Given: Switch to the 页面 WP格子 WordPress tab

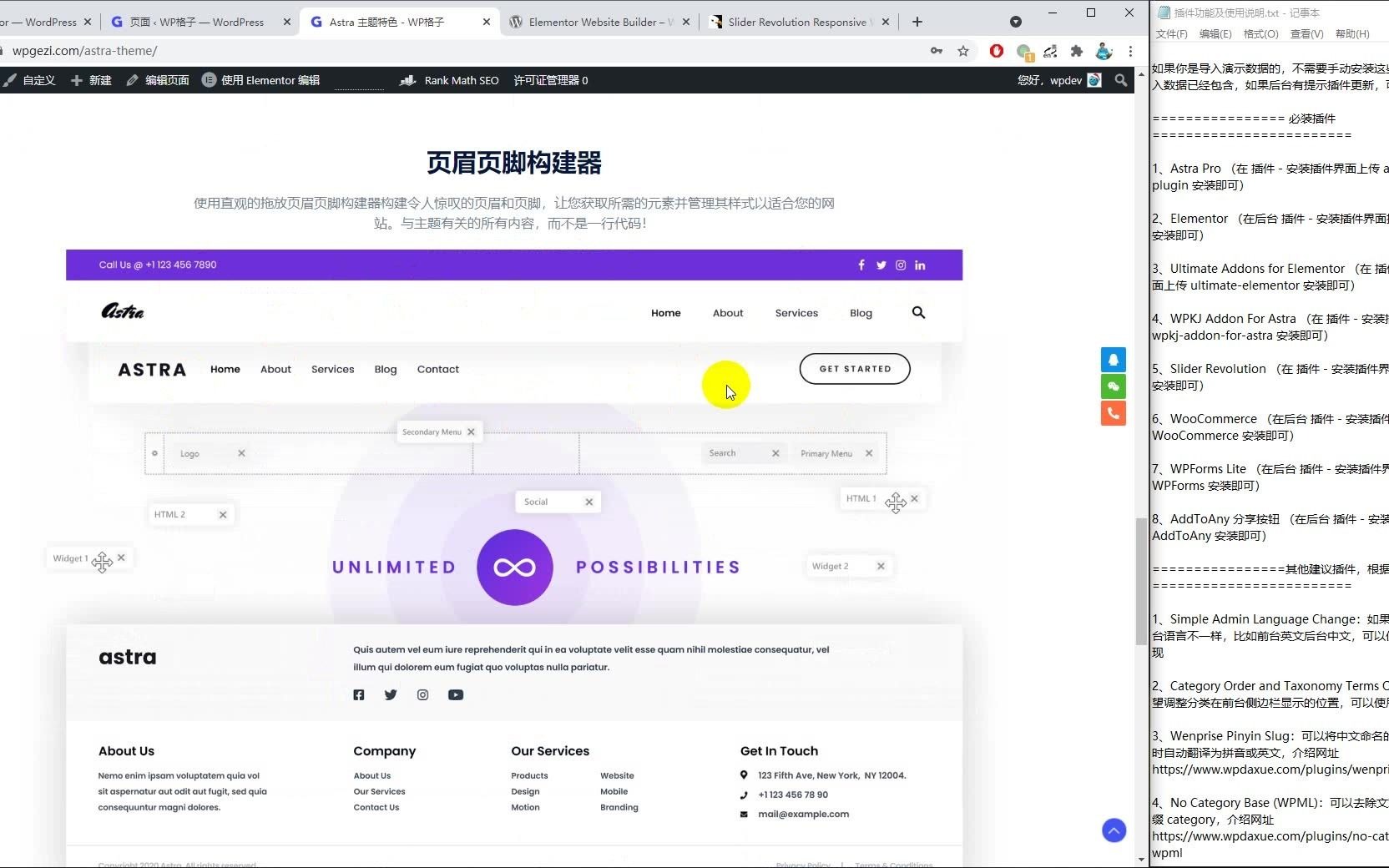Looking at the screenshot, I should [197, 22].
